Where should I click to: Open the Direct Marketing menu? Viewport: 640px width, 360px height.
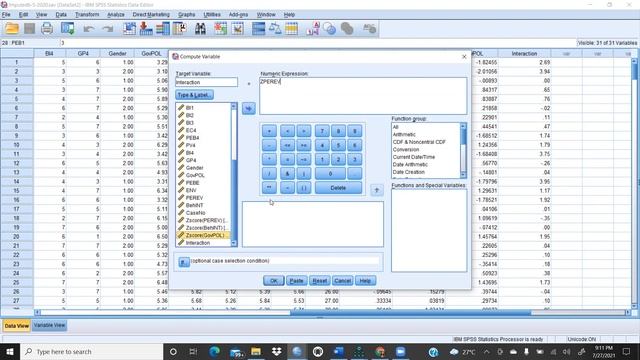(x=151, y=14)
